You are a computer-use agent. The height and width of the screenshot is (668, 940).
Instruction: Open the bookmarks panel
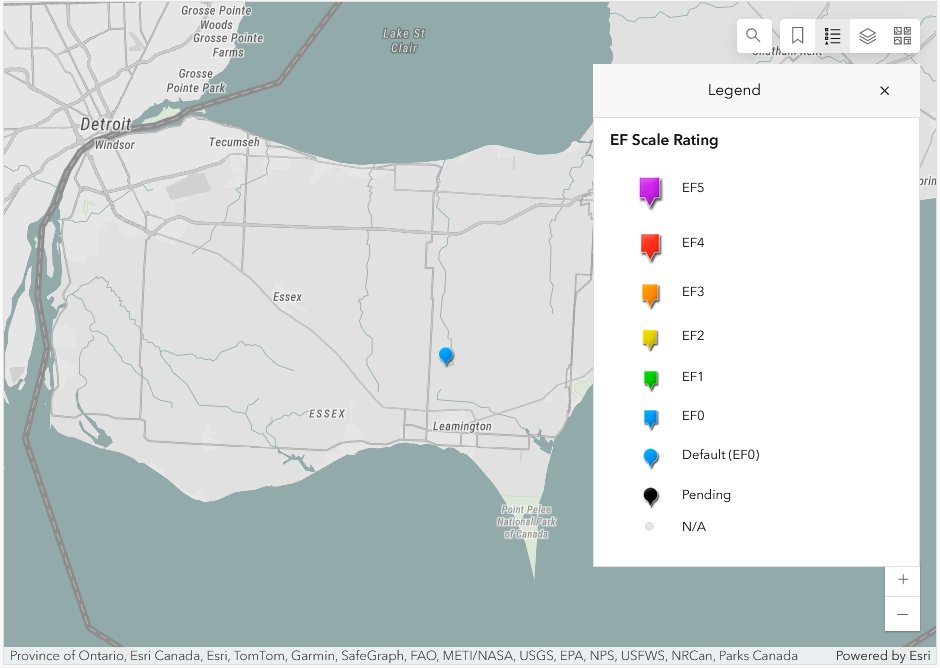797,36
